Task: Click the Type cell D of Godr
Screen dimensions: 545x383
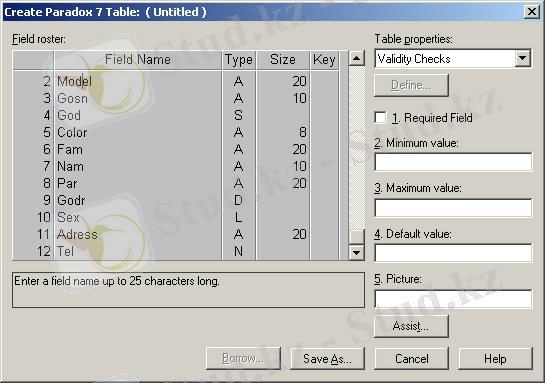Action: (239, 201)
